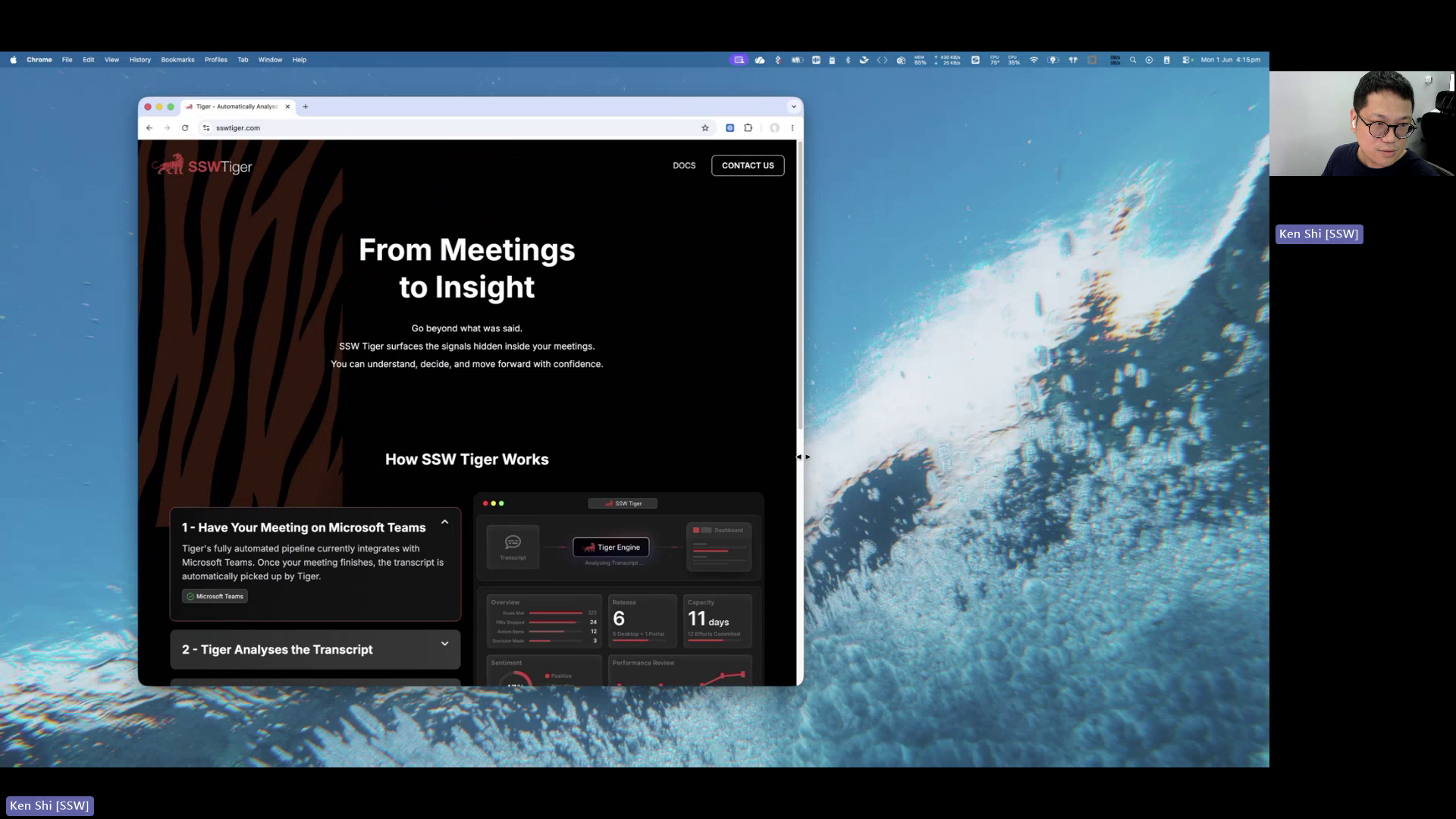Reload the sswtiger.com page
Screen dimensions: 1456x819
click(x=185, y=128)
